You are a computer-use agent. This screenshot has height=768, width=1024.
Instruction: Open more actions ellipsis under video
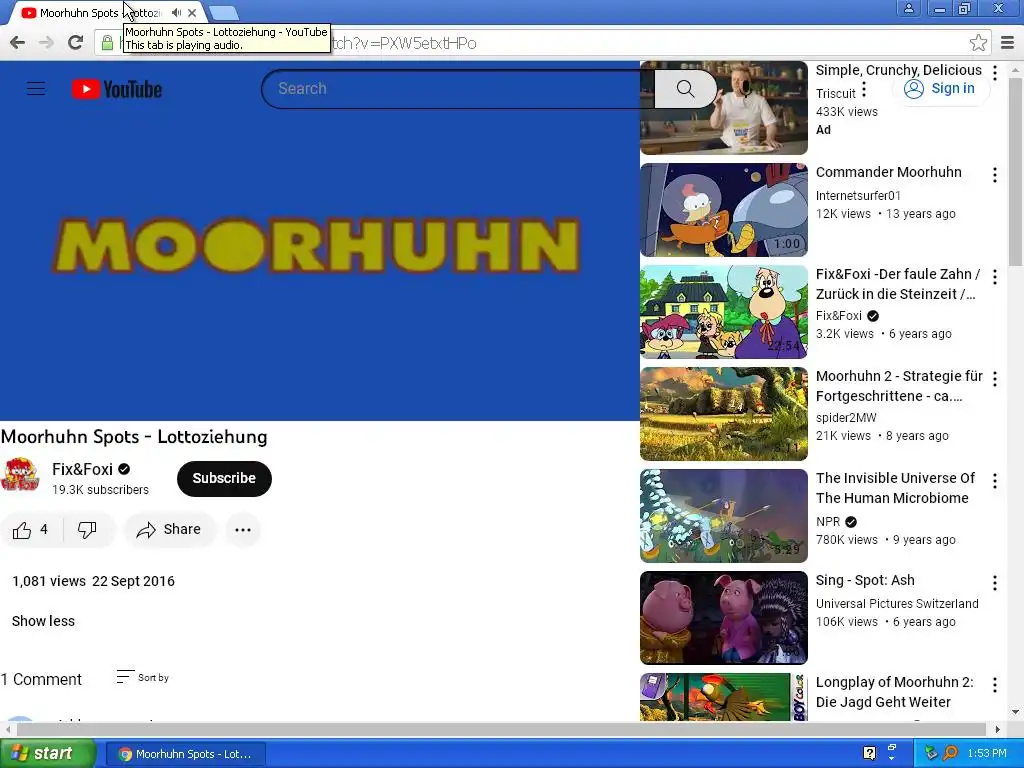[243, 530]
